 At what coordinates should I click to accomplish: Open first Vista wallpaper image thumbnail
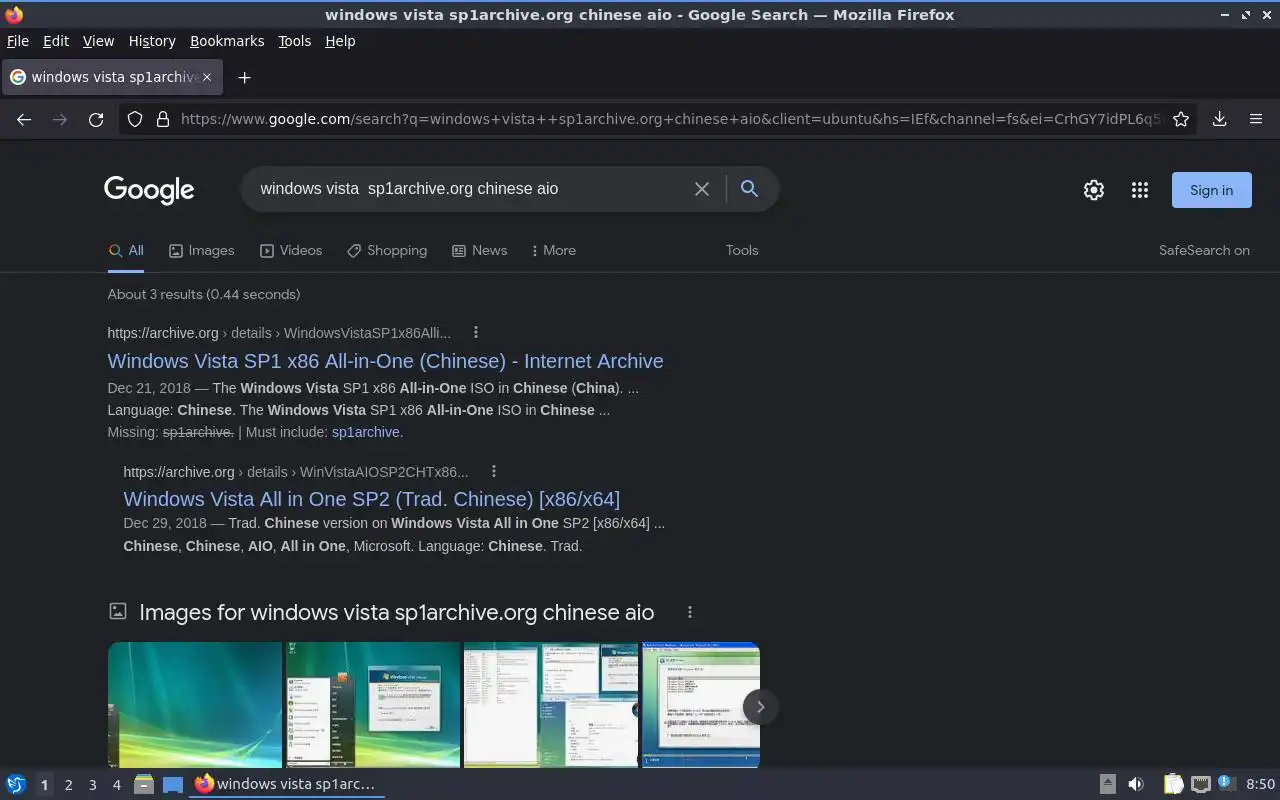tap(195, 705)
